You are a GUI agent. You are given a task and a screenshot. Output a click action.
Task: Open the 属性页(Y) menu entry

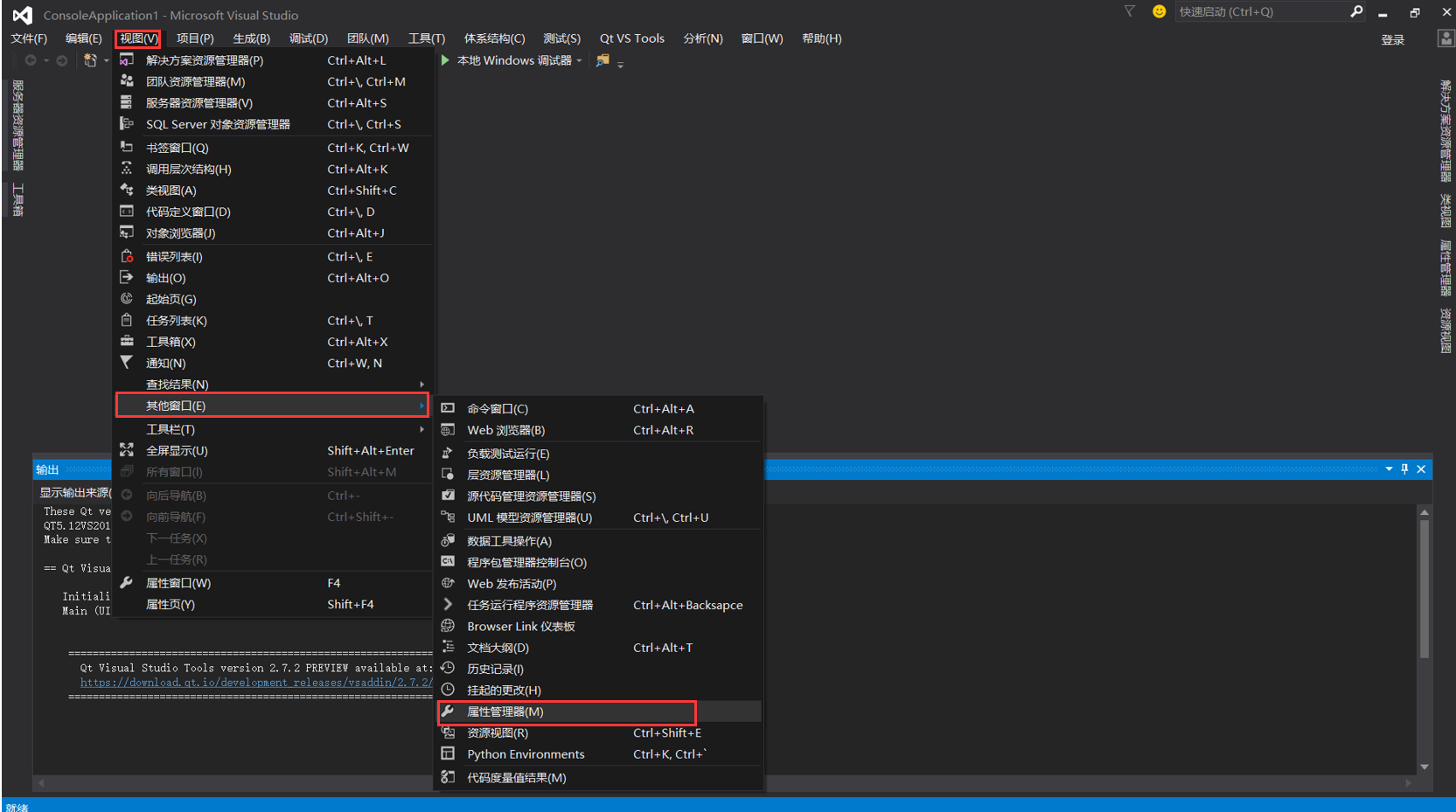coord(273,604)
